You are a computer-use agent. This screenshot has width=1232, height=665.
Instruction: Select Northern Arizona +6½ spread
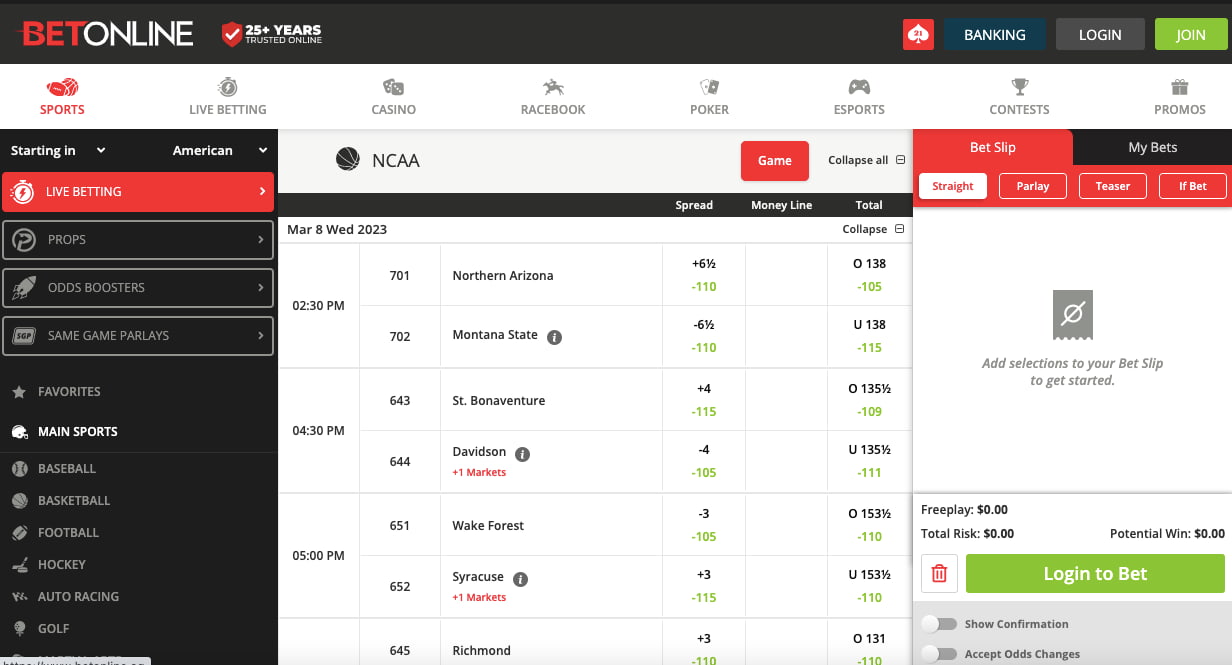coord(704,275)
